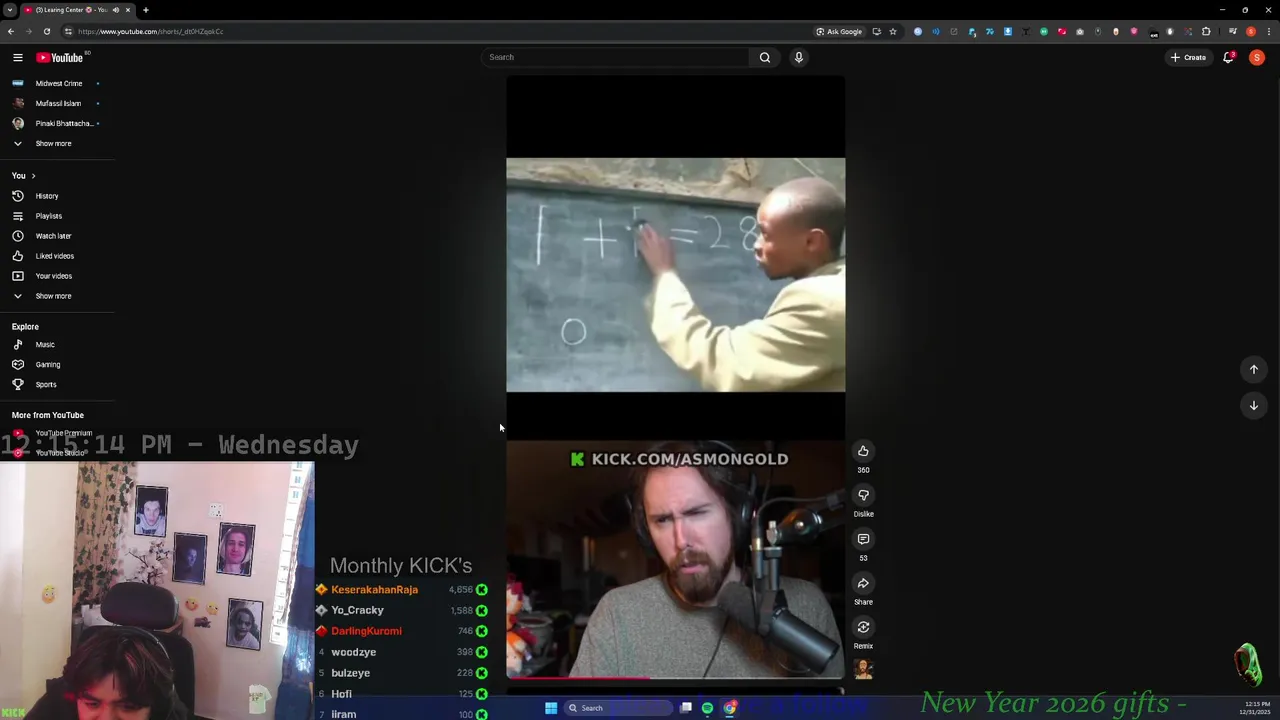View site information icon in address bar
This screenshot has width=1280, height=720.
point(68,31)
